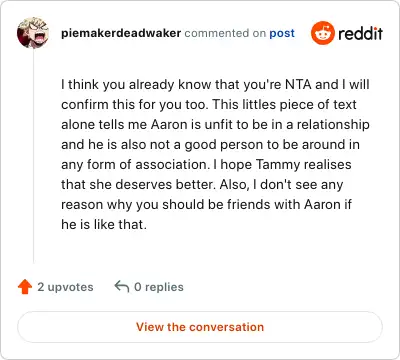Open the piemakerdeadwaker username link
Screen dimensions: 400x360
pos(121,33)
